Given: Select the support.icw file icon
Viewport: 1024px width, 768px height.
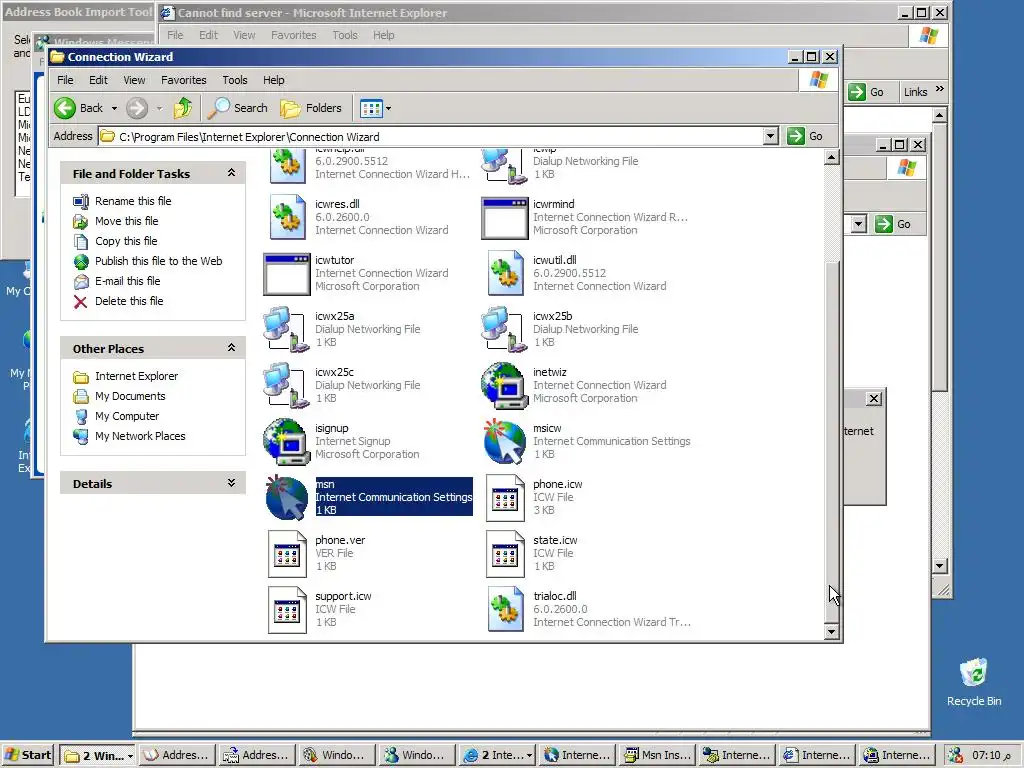Looking at the screenshot, I should click(287, 610).
